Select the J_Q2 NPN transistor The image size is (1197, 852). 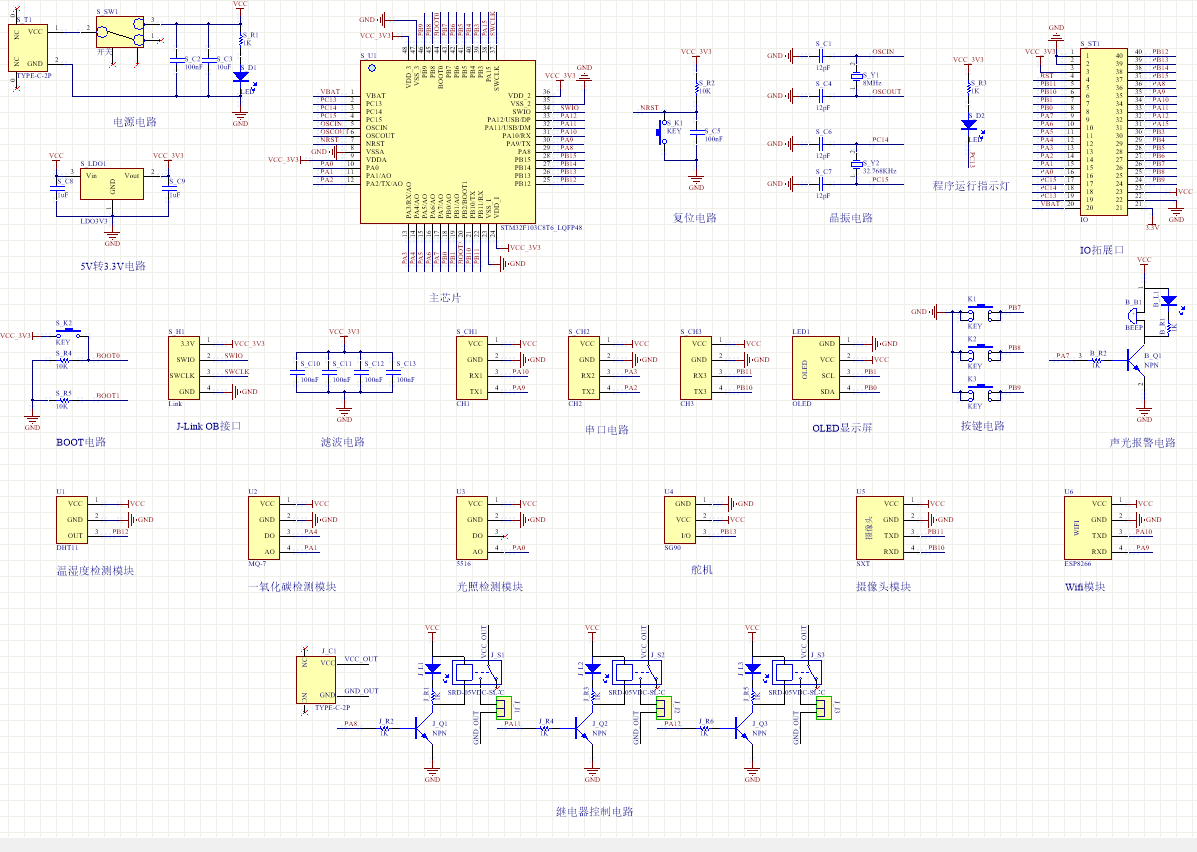585,728
